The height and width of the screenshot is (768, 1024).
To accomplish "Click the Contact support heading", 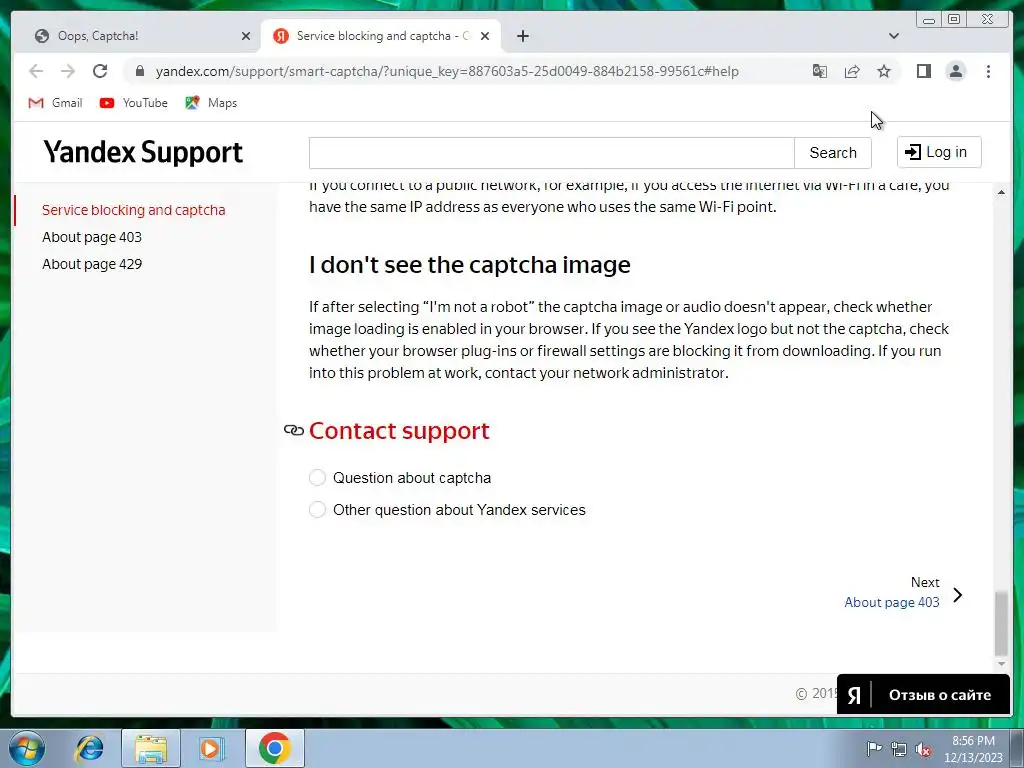I will [399, 430].
